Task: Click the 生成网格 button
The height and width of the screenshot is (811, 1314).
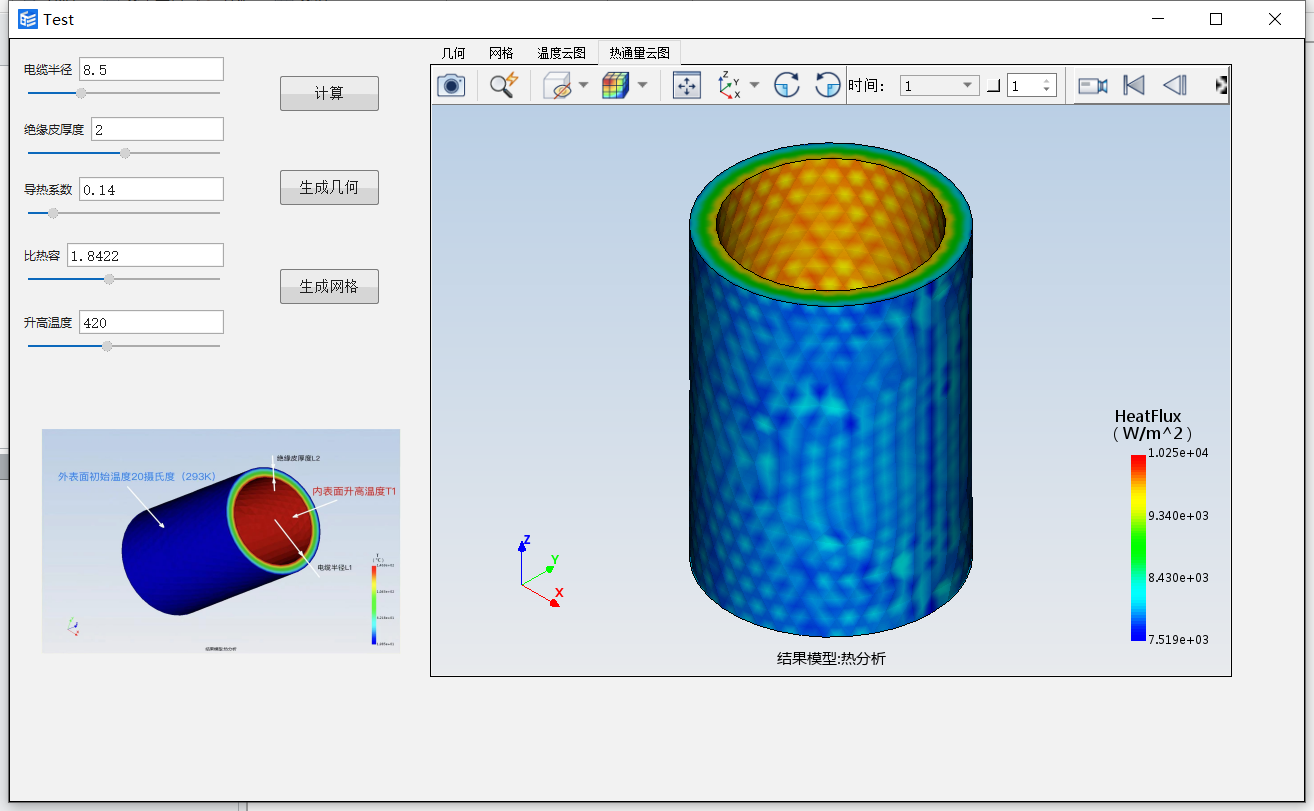Action: (x=329, y=286)
